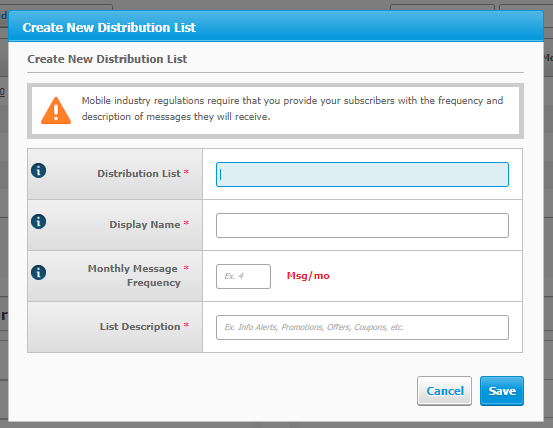Save the new distribution list

(502, 391)
